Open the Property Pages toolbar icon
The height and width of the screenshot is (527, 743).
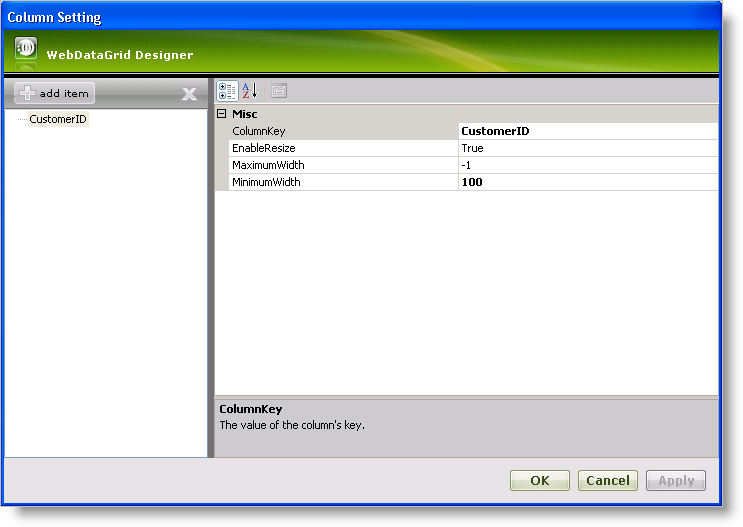pyautogui.click(x=279, y=91)
